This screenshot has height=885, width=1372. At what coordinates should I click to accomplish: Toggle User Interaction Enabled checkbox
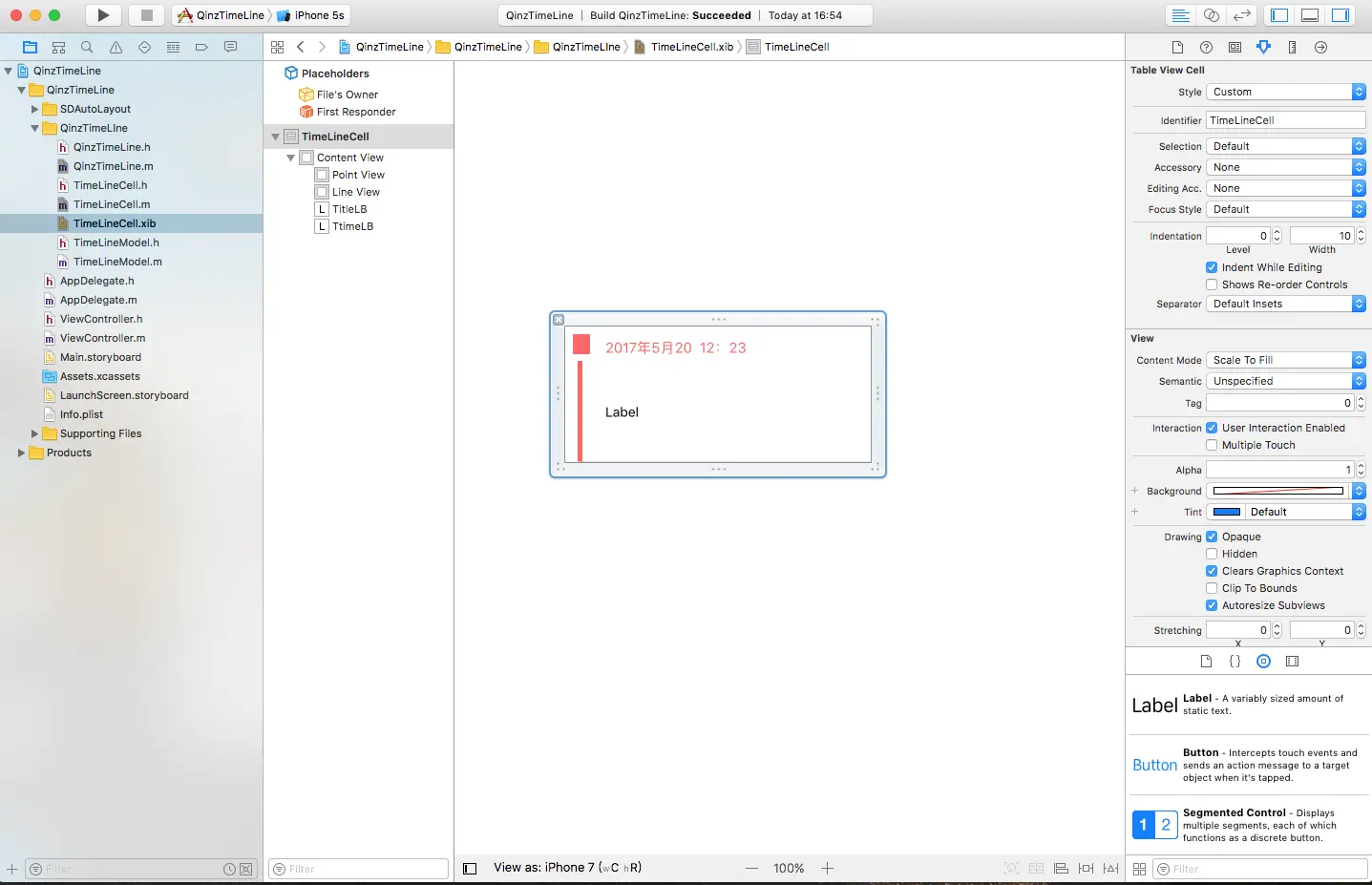1212,428
